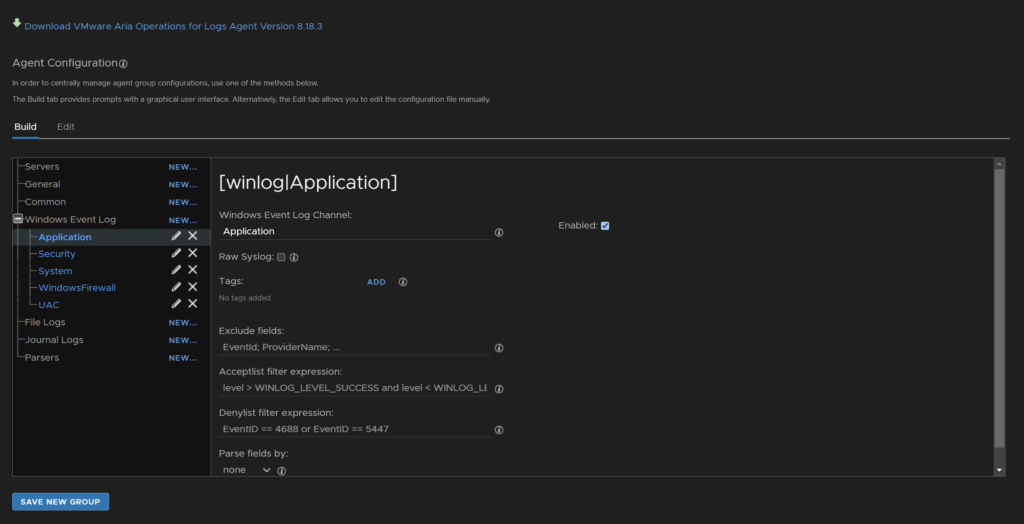This screenshot has width=1024, height=524.
Task: Add a tag with ADD link
Action: click(376, 282)
